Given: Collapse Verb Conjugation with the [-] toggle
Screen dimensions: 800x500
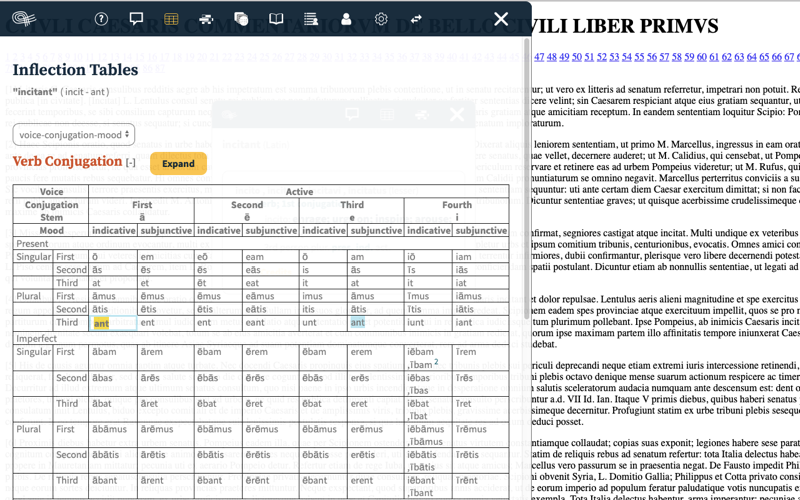Looking at the screenshot, I should pos(131,163).
